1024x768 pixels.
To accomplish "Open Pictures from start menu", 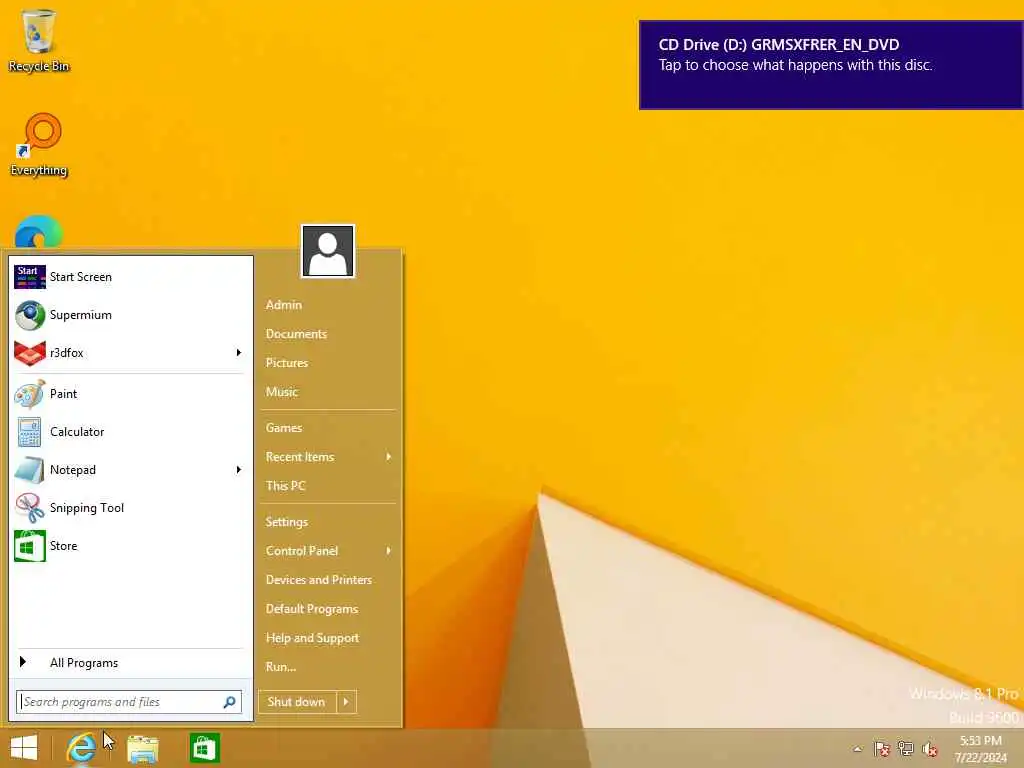I will pos(287,362).
